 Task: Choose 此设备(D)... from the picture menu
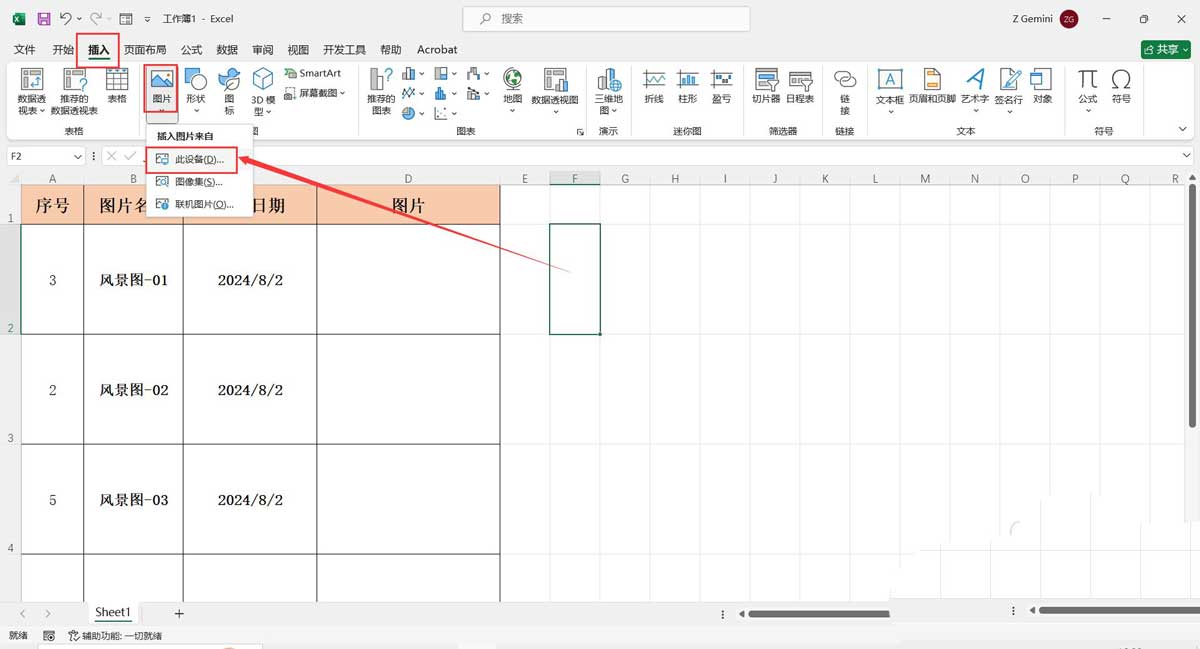coord(191,160)
